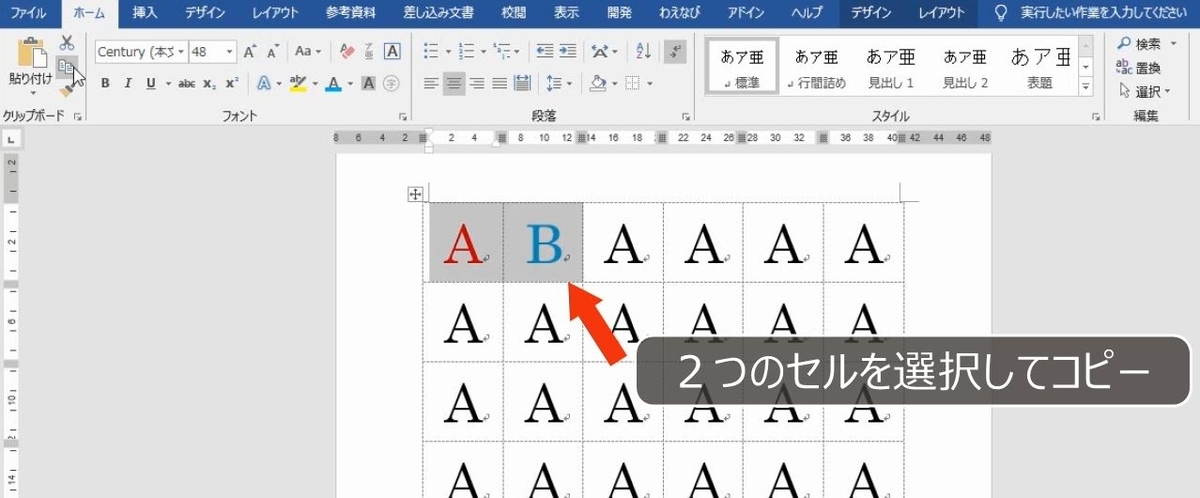The width and height of the screenshot is (1200, 498).
Task: Toggle superscript formatting
Action: pyautogui.click(x=231, y=84)
